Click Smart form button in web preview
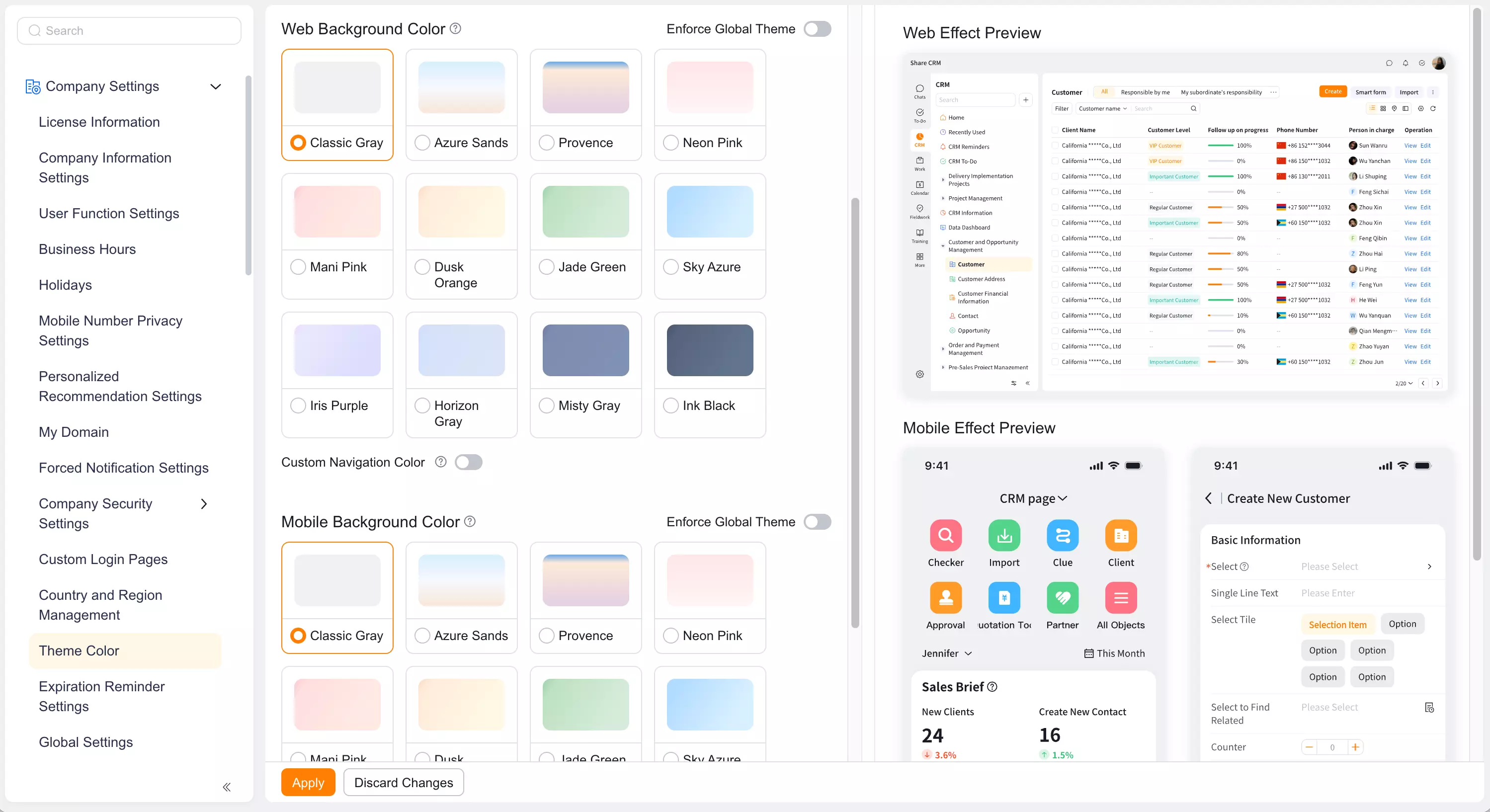The image size is (1490, 812). click(1370, 92)
